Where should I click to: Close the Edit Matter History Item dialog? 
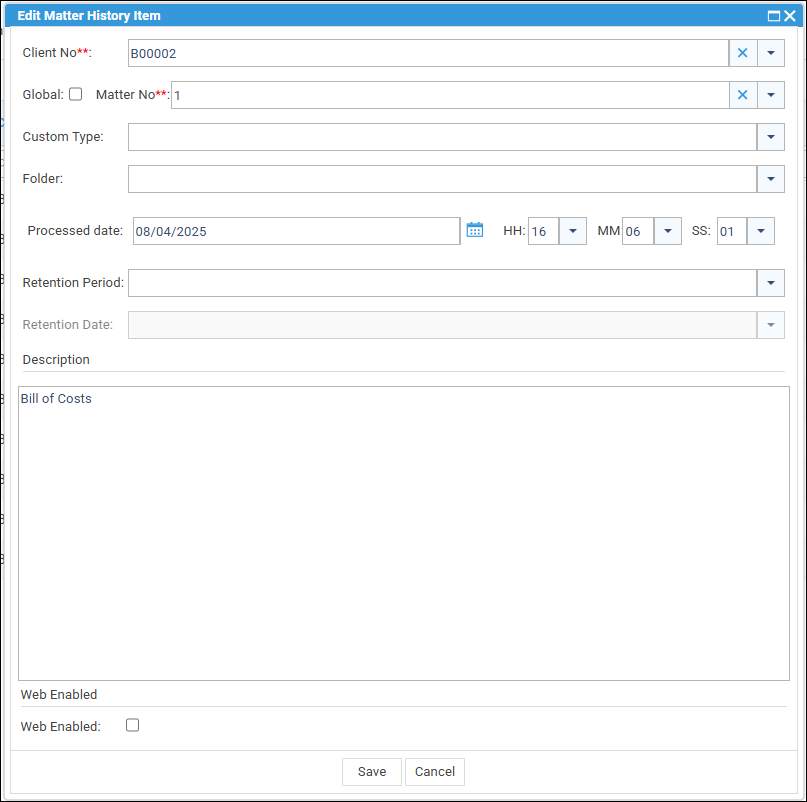(790, 16)
